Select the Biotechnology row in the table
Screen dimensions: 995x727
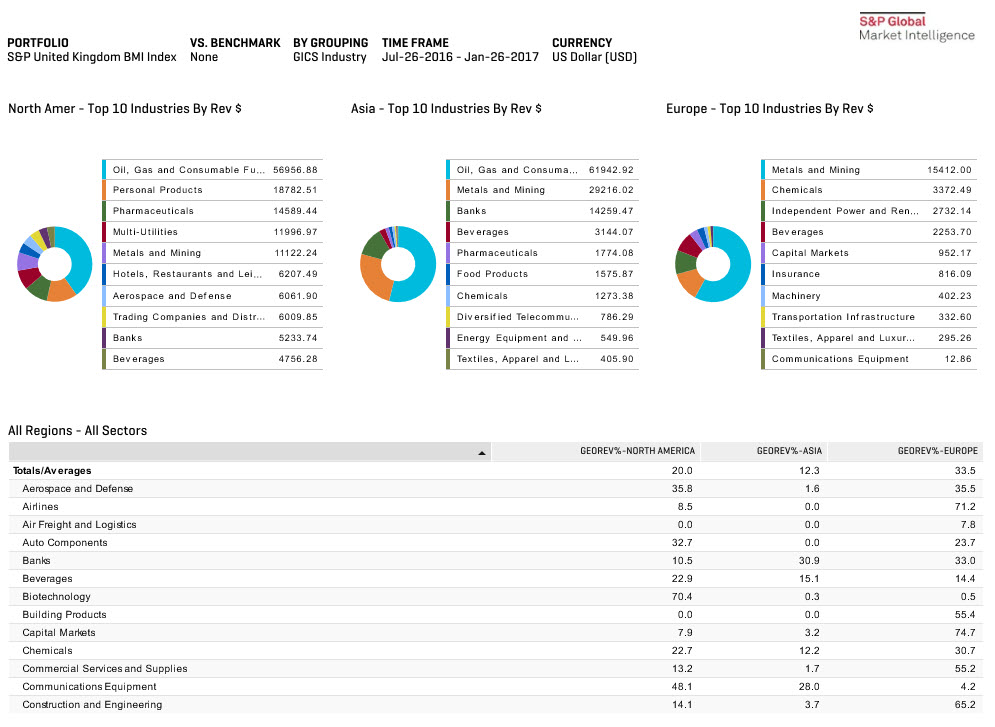tap(56, 597)
